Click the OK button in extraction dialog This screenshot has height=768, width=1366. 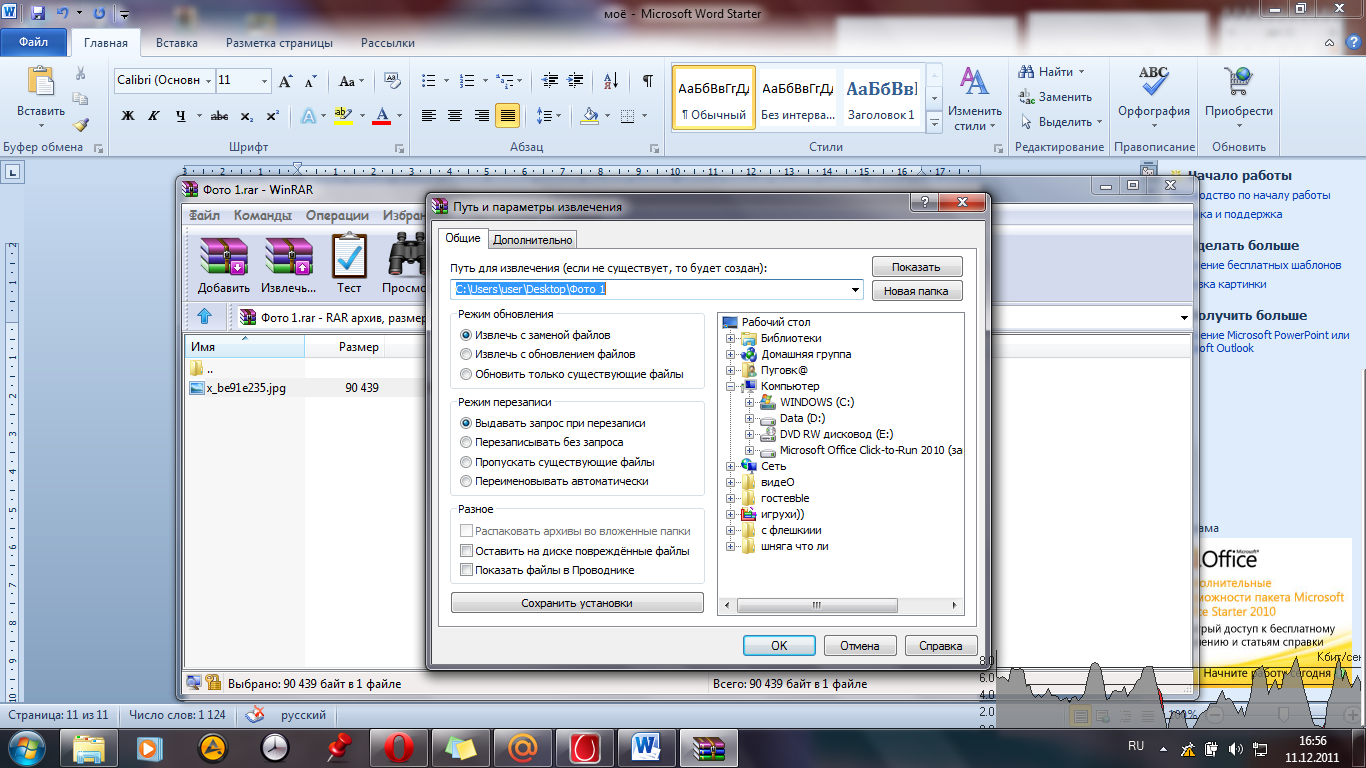coord(779,646)
